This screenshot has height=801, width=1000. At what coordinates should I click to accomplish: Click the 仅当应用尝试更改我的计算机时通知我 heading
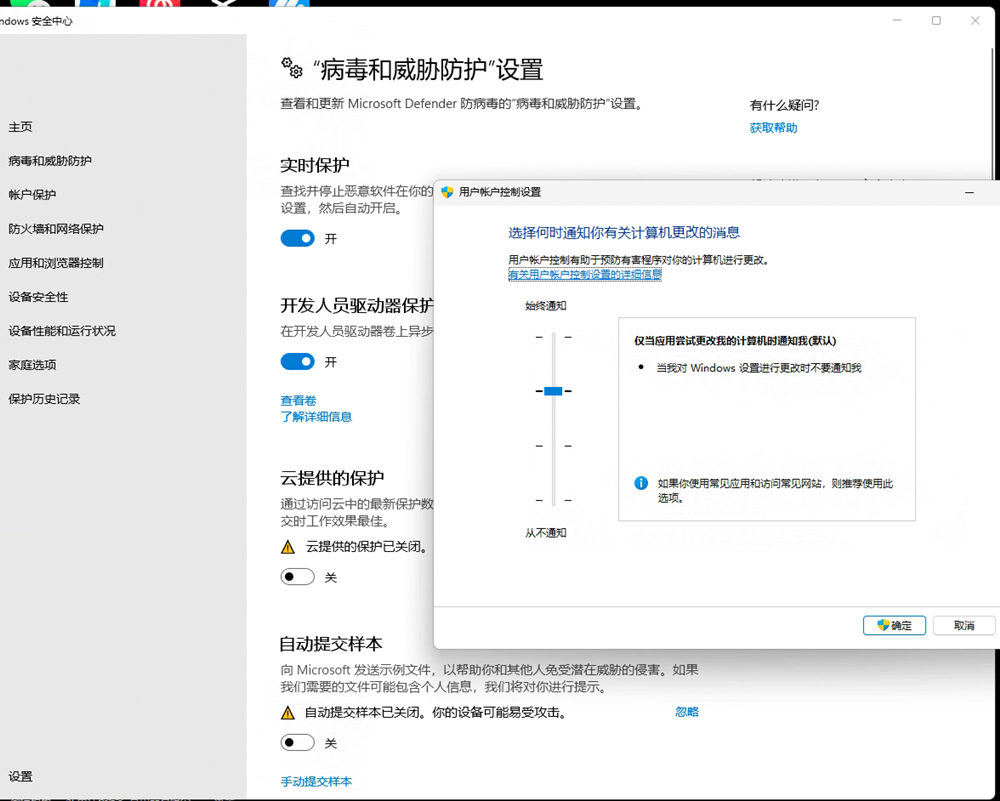point(735,341)
